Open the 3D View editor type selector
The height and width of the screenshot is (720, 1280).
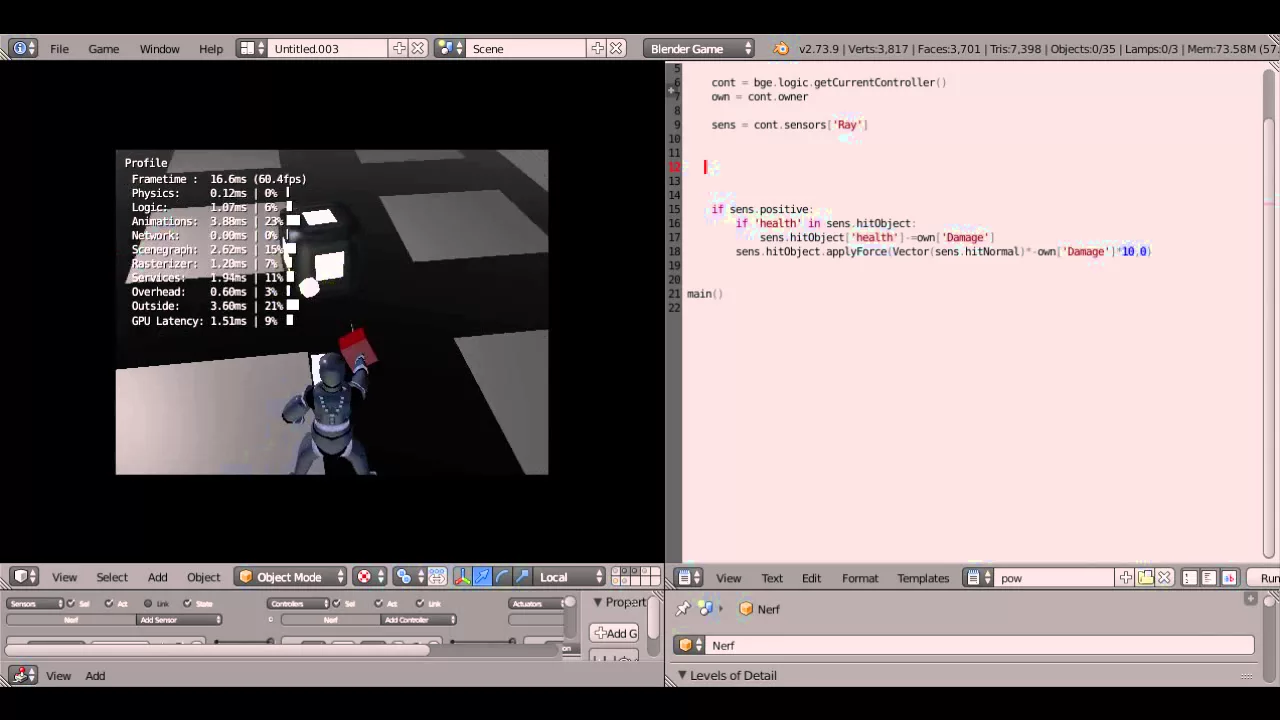tap(24, 577)
